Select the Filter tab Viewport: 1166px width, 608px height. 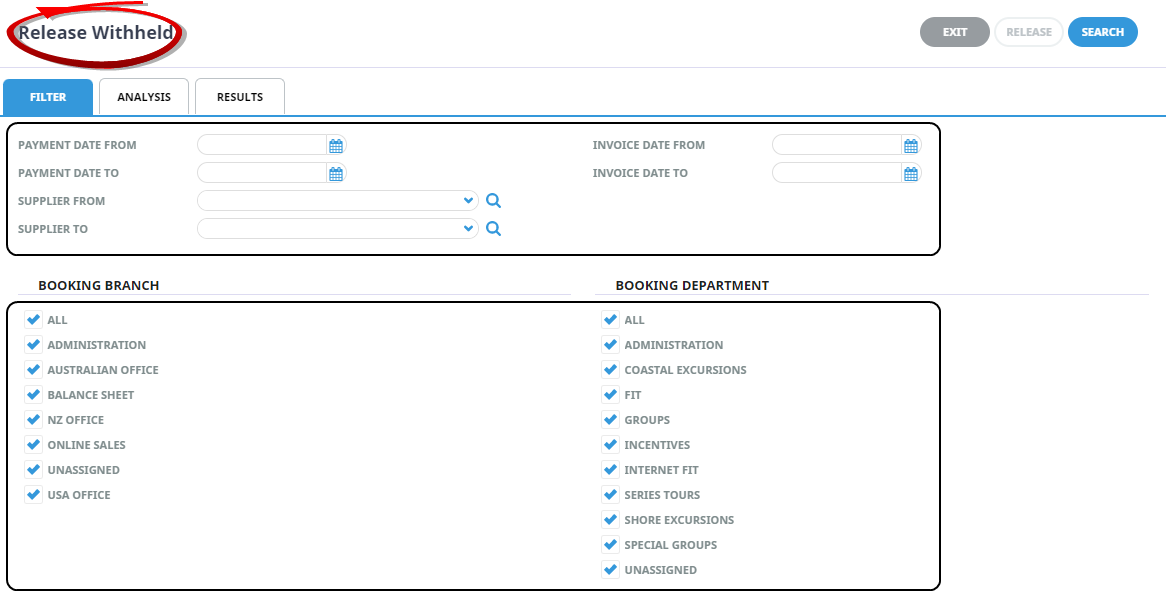(x=48, y=97)
